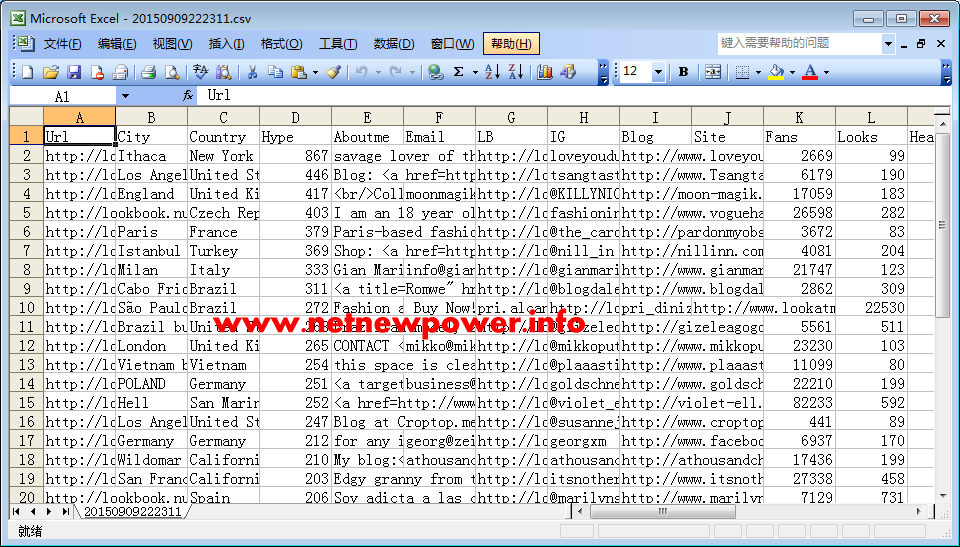Screen dimensions: 960x547
Task: Open the 数据(D) menu
Action: (394, 43)
